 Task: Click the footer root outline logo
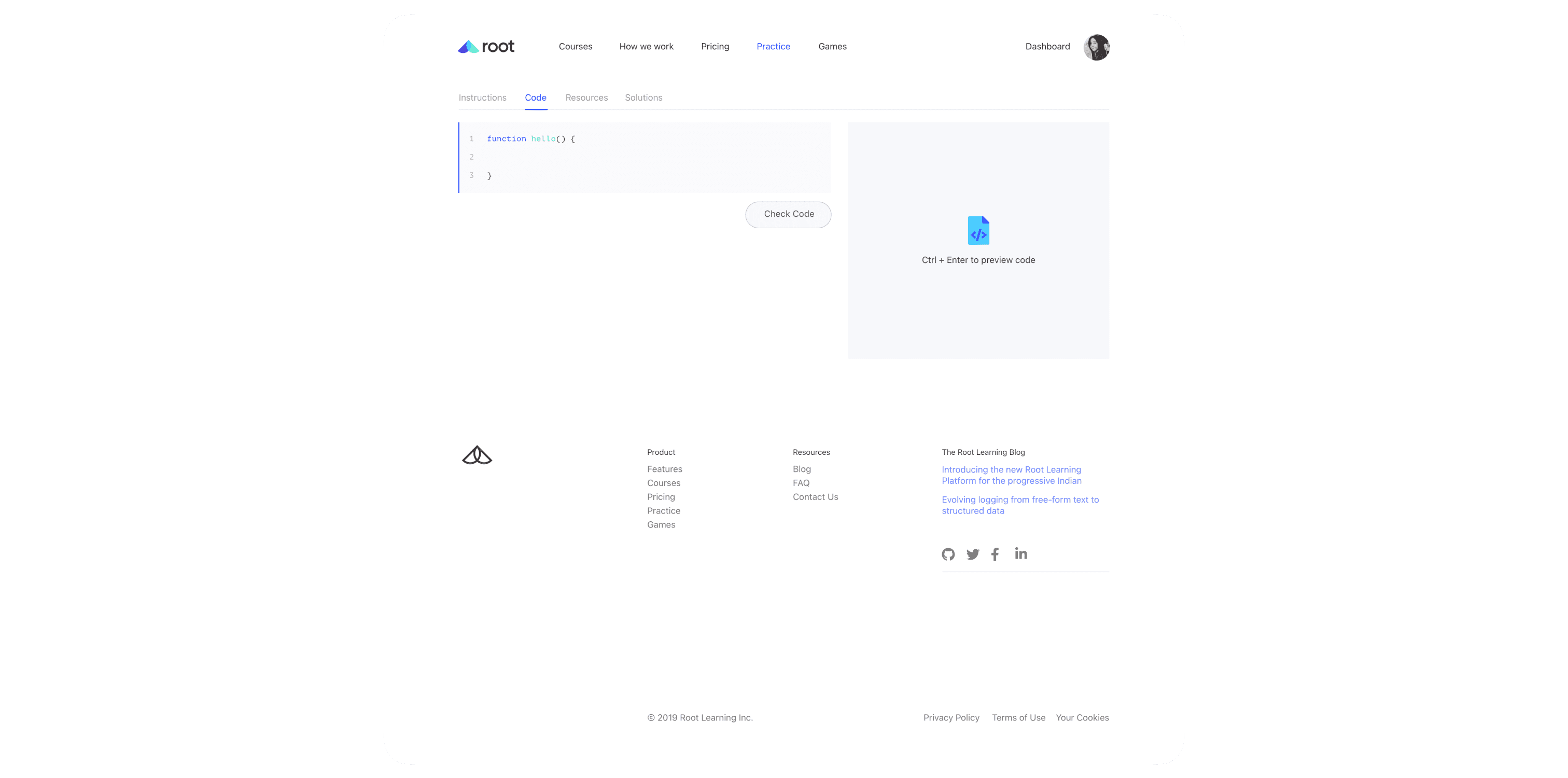pos(477,455)
